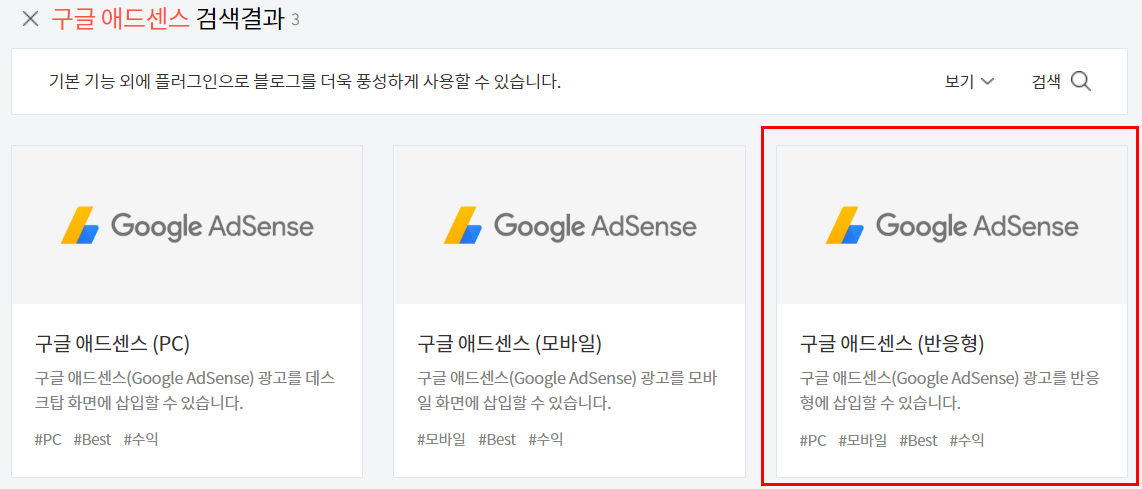Viewport: 1142px width, 489px height.
Task: Select the 구글 애드센스 (PC) title
Action: pos(112,343)
